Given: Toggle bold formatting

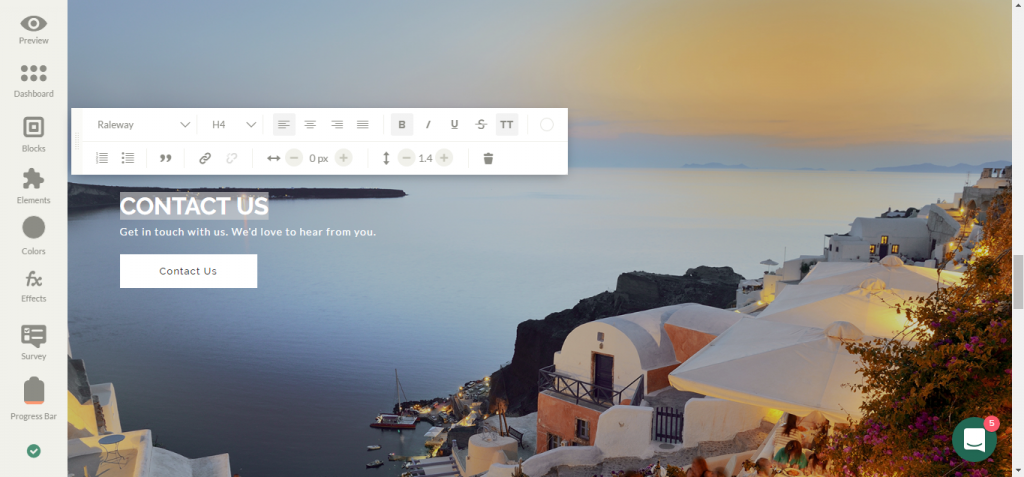Looking at the screenshot, I should tap(402, 125).
